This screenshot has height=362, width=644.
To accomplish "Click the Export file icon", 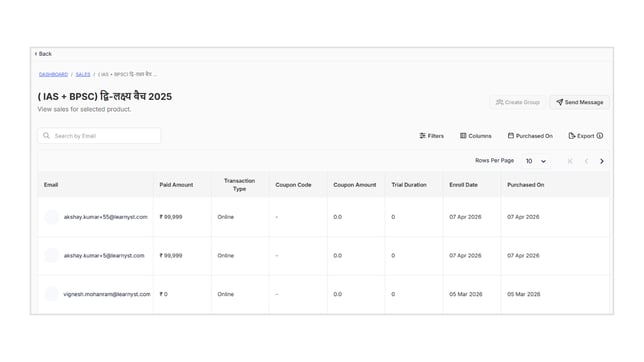I will pos(571,136).
